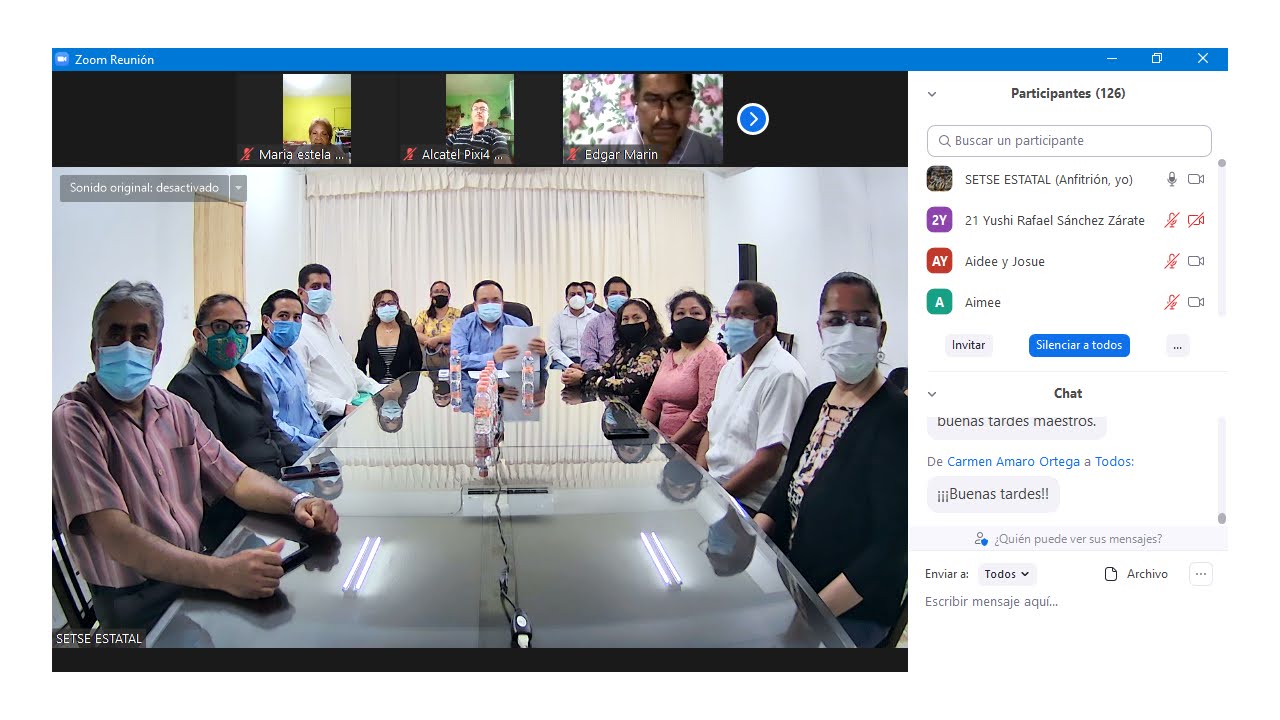The height and width of the screenshot is (720, 1280).
Task: Click ¡¡¡Buenas tardes!! chat message bubble
Action: pyautogui.click(x=993, y=494)
